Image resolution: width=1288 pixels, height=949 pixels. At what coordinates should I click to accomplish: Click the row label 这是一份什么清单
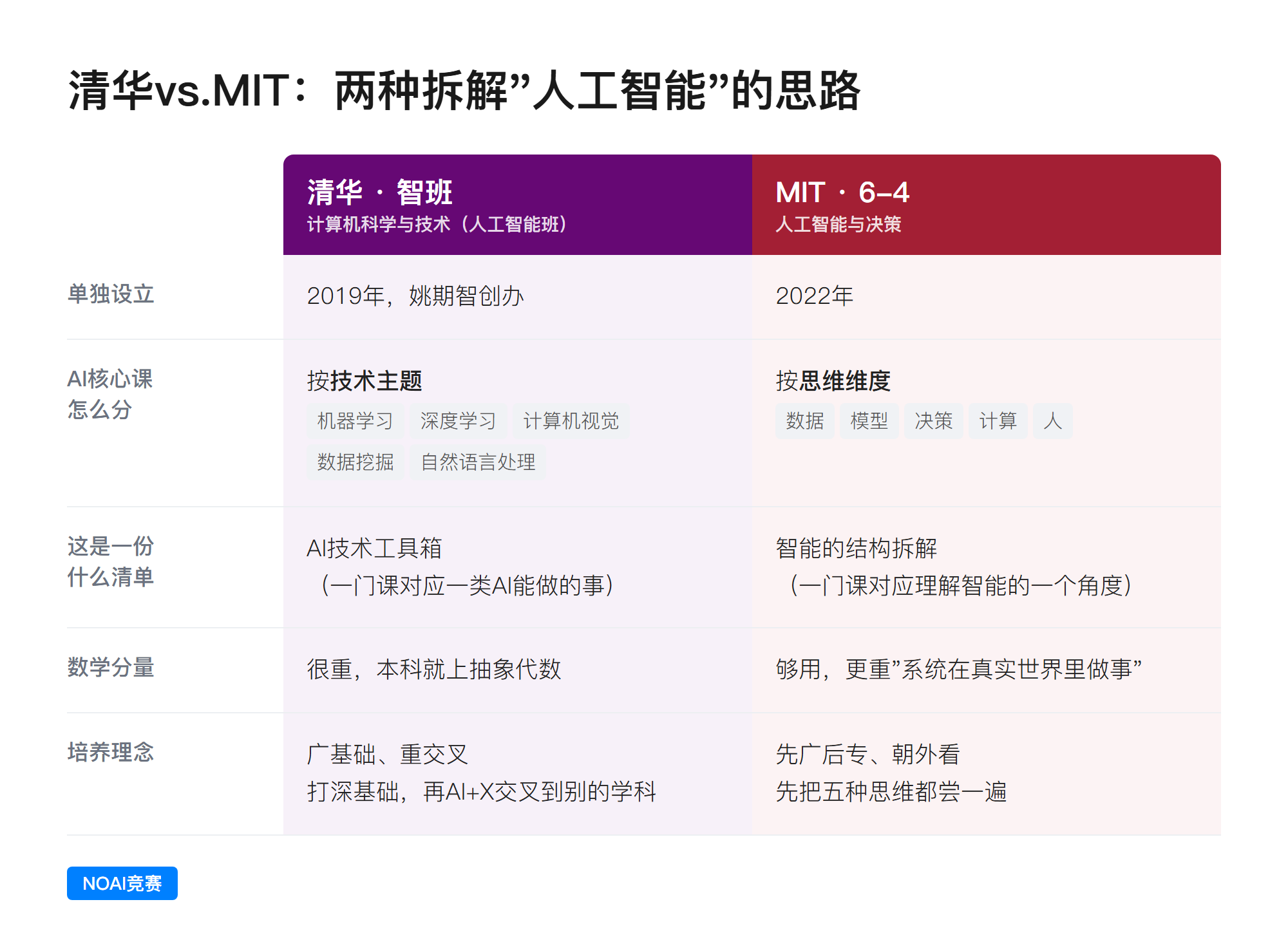click(x=111, y=561)
